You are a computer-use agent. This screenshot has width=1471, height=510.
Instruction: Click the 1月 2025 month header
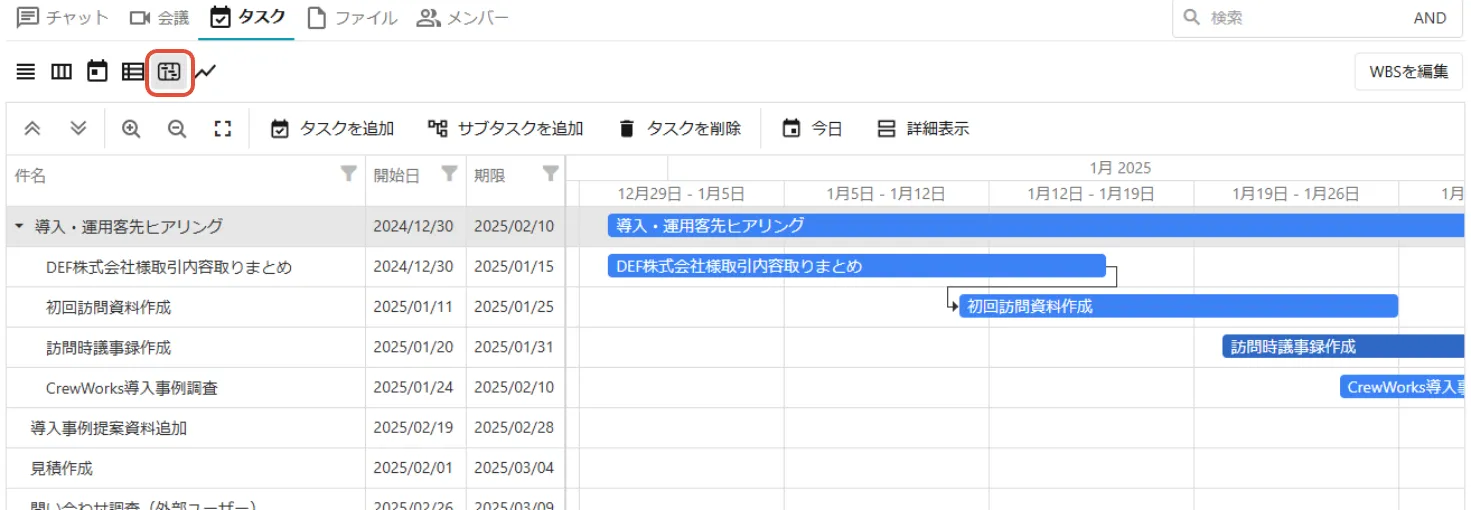(x=1120, y=168)
